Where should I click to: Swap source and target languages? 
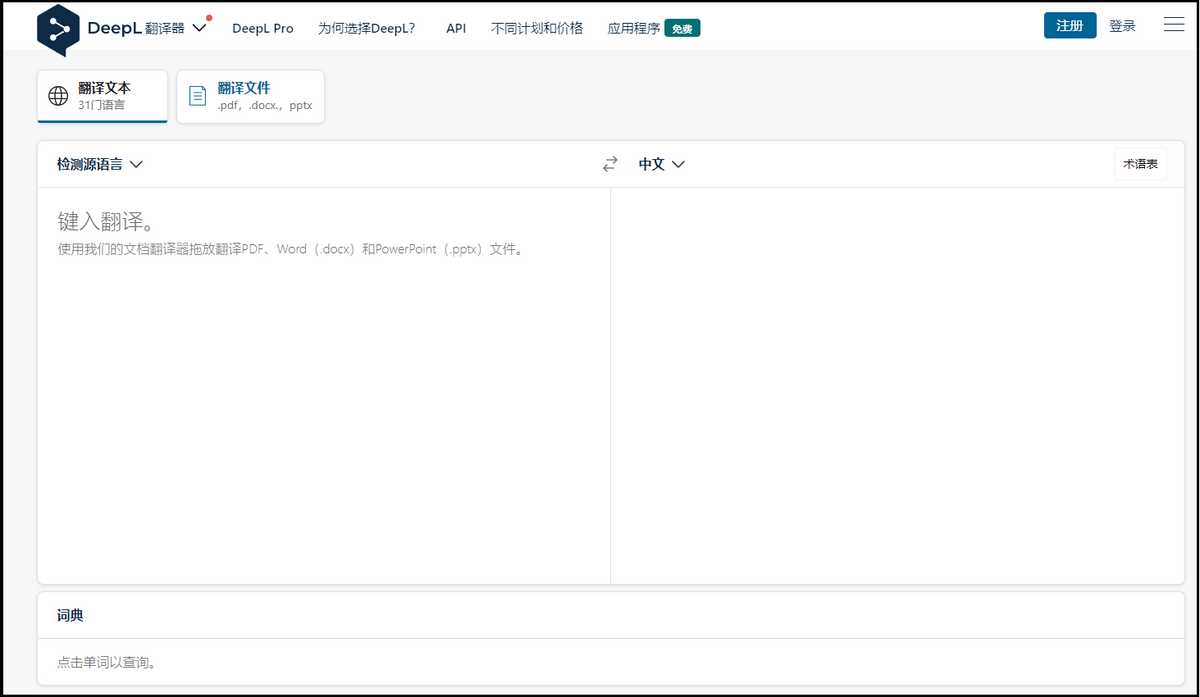(x=610, y=164)
